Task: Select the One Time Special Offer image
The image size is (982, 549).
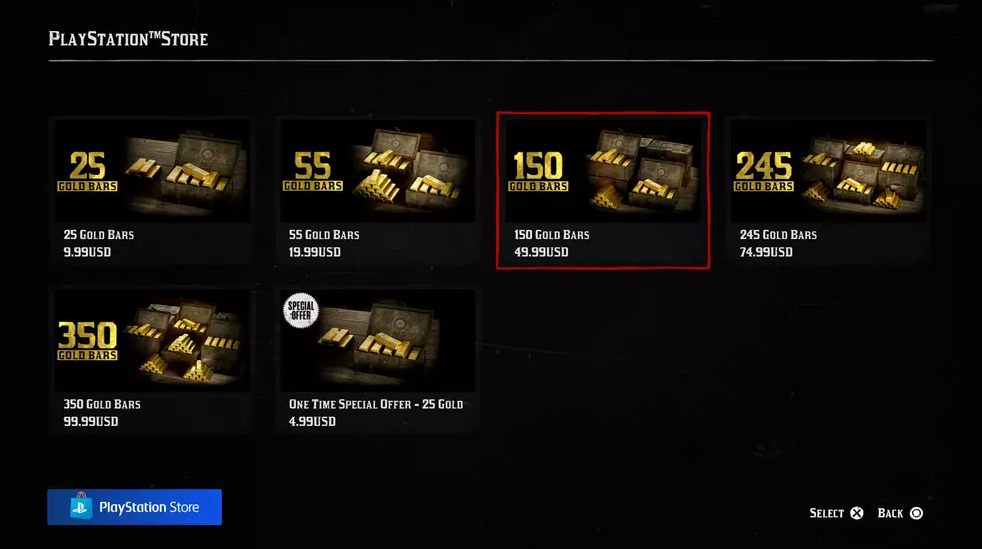Action: point(378,340)
